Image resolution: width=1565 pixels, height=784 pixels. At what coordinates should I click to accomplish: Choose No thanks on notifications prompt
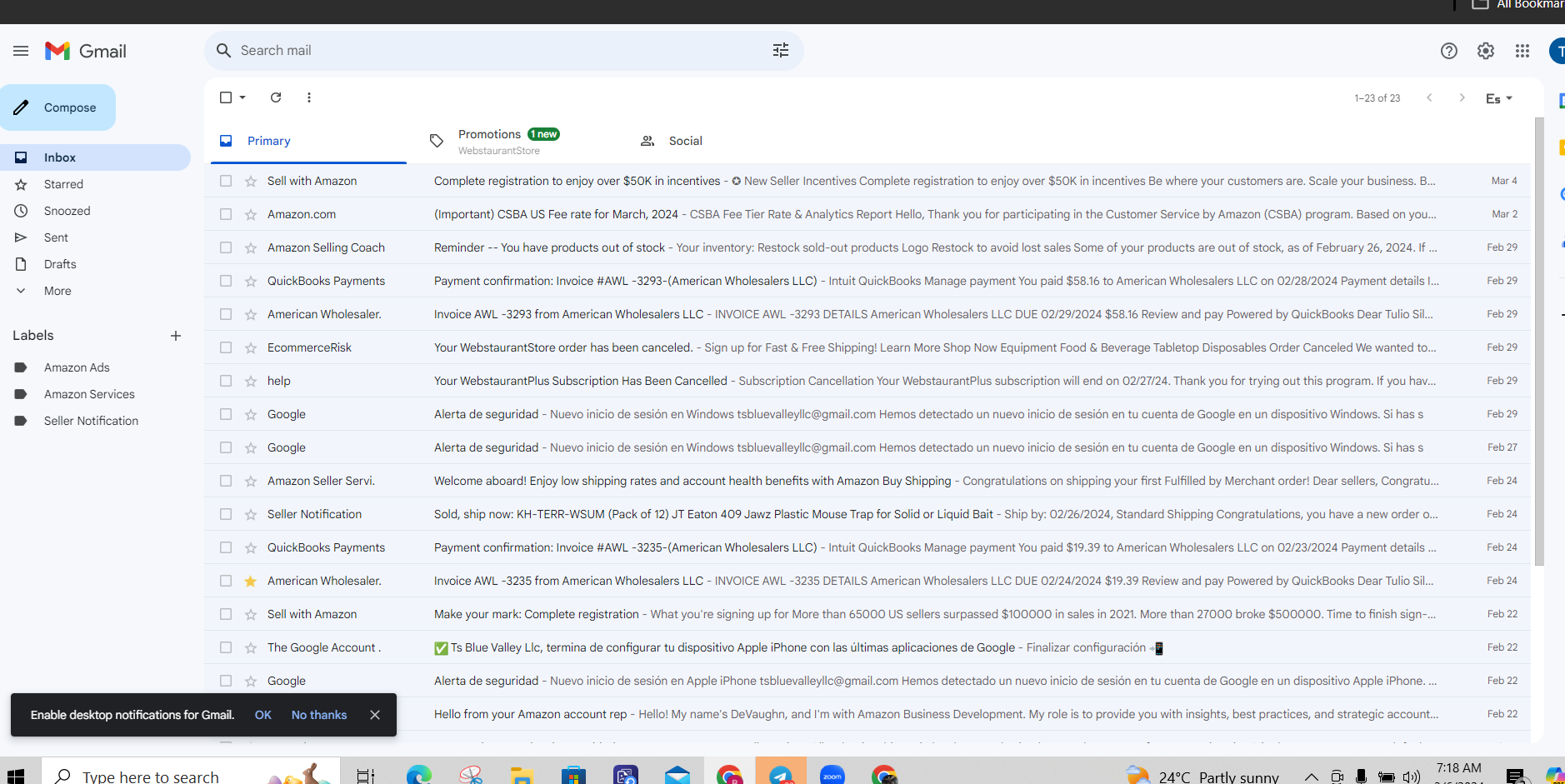(x=319, y=715)
